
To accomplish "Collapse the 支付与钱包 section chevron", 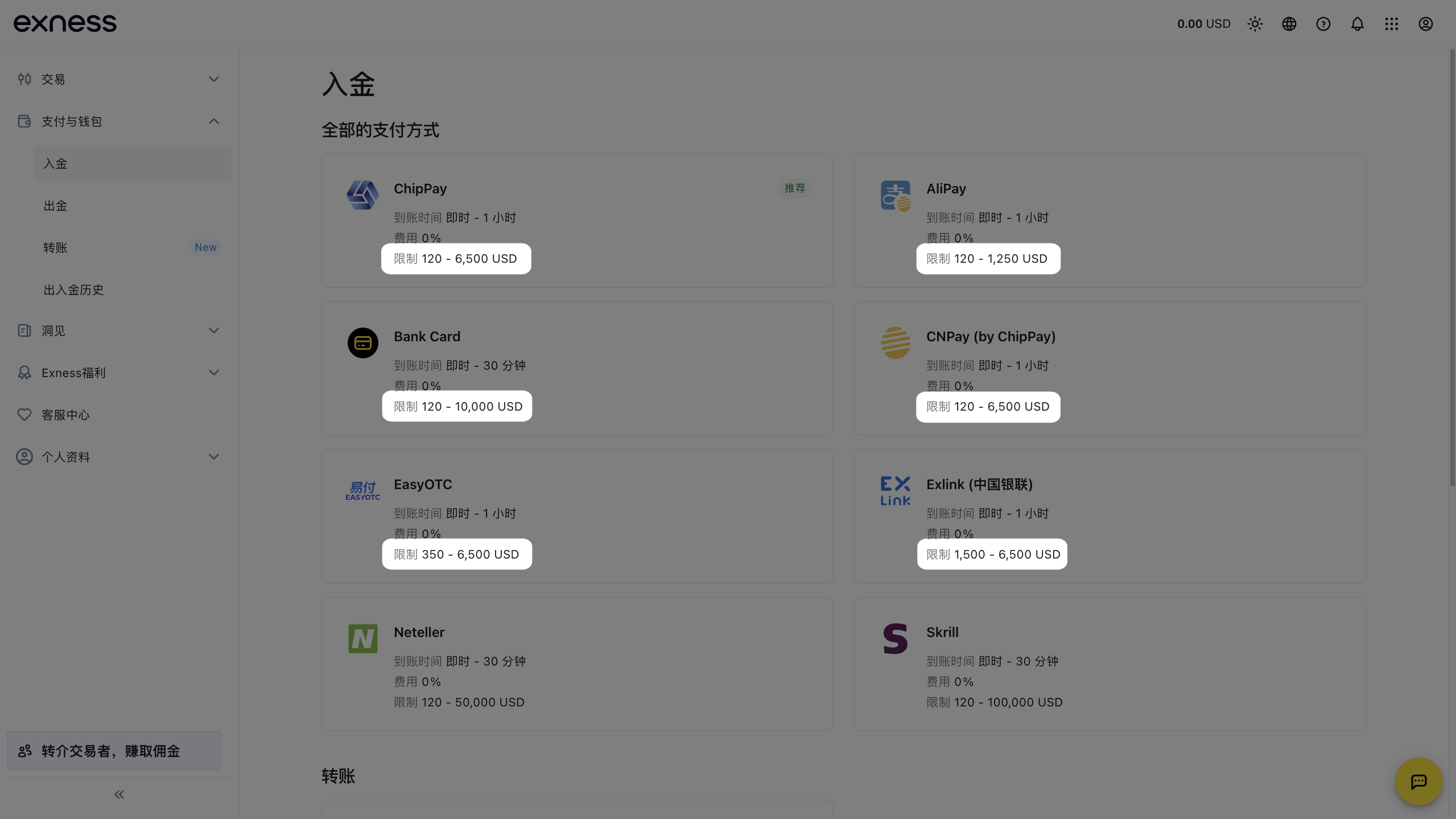I will coord(214,121).
